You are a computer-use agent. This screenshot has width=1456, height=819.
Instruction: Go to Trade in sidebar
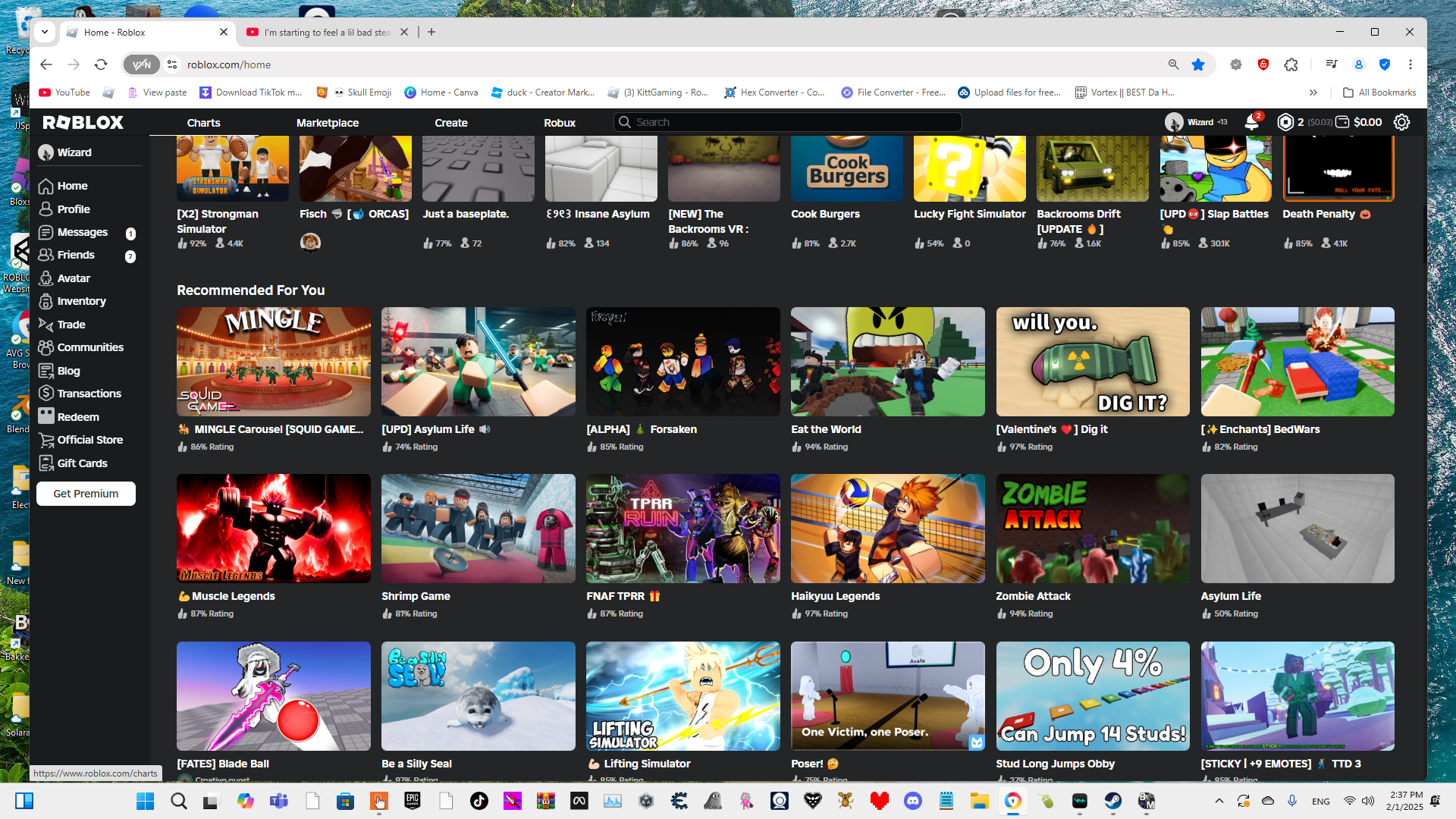(71, 325)
